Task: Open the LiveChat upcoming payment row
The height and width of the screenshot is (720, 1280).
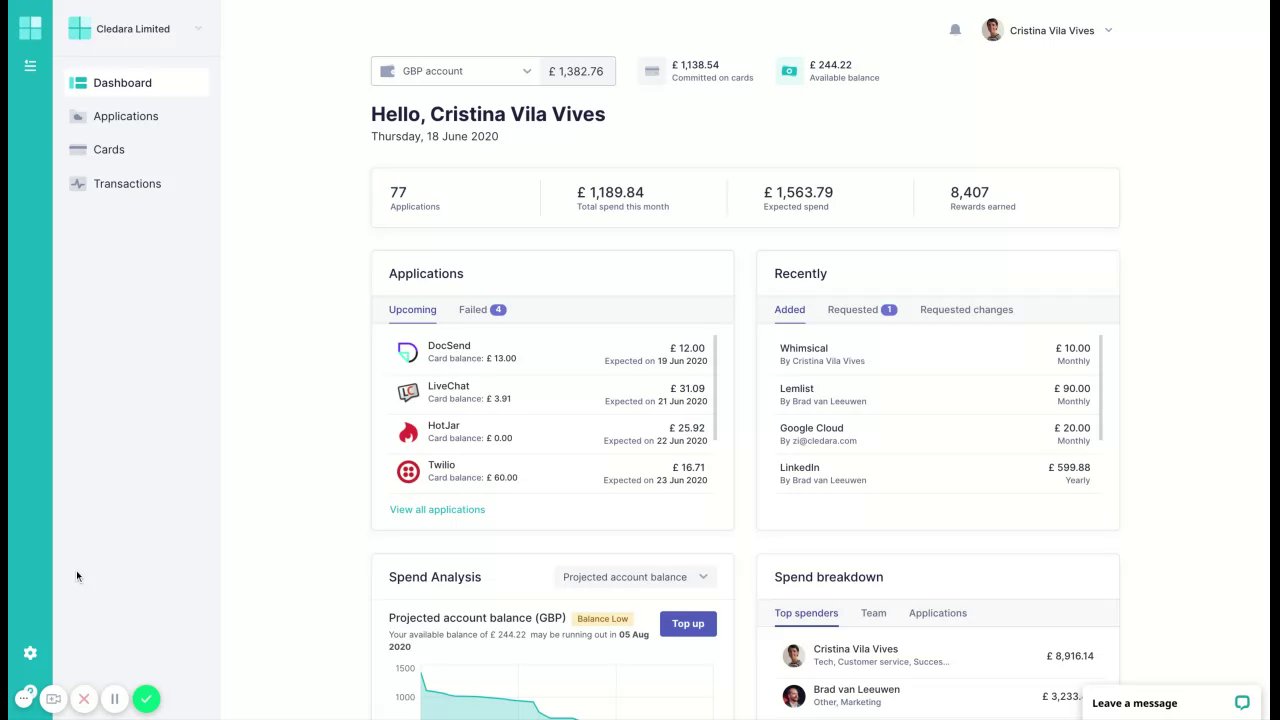Action: point(551,393)
